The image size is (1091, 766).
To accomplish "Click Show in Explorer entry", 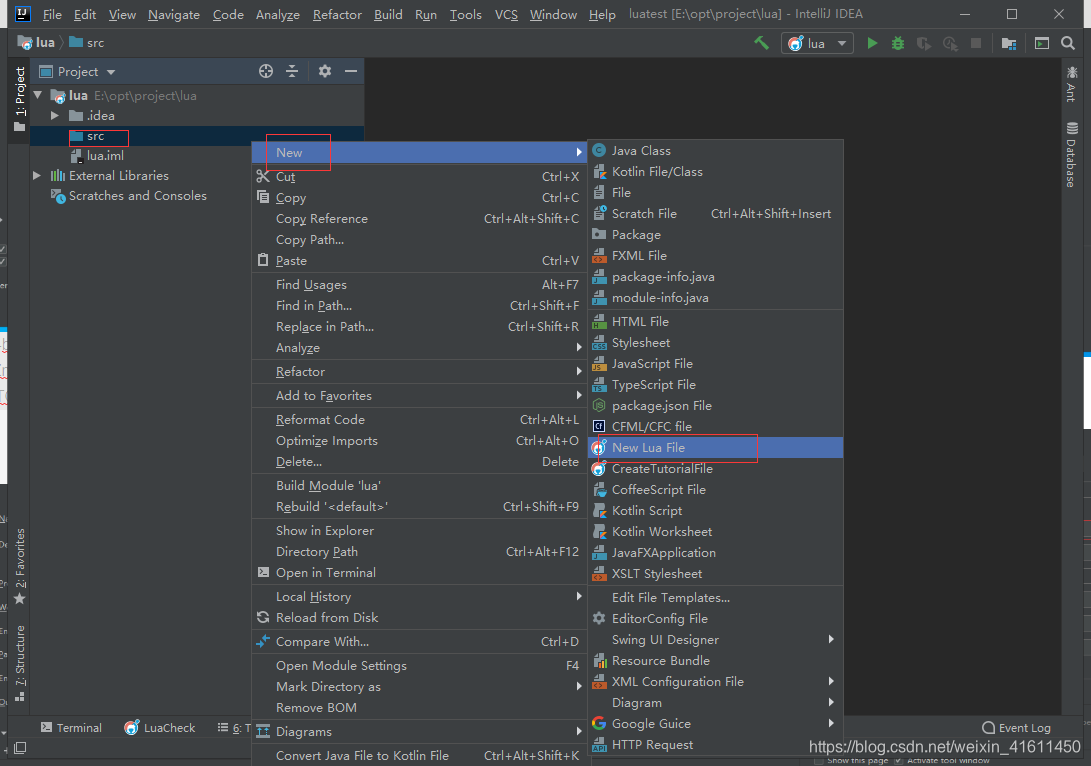I will point(420,530).
